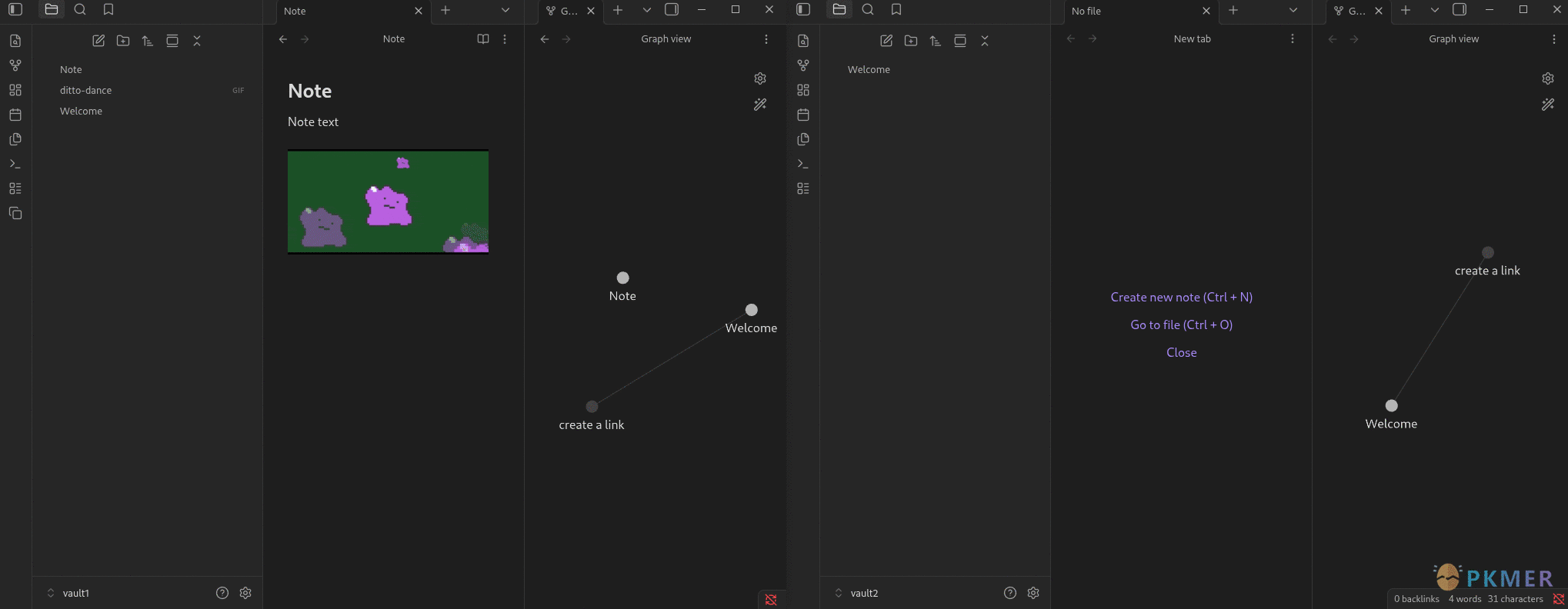1568x609 pixels.
Task: Toggle vault1 right sidebar
Action: coord(672,10)
